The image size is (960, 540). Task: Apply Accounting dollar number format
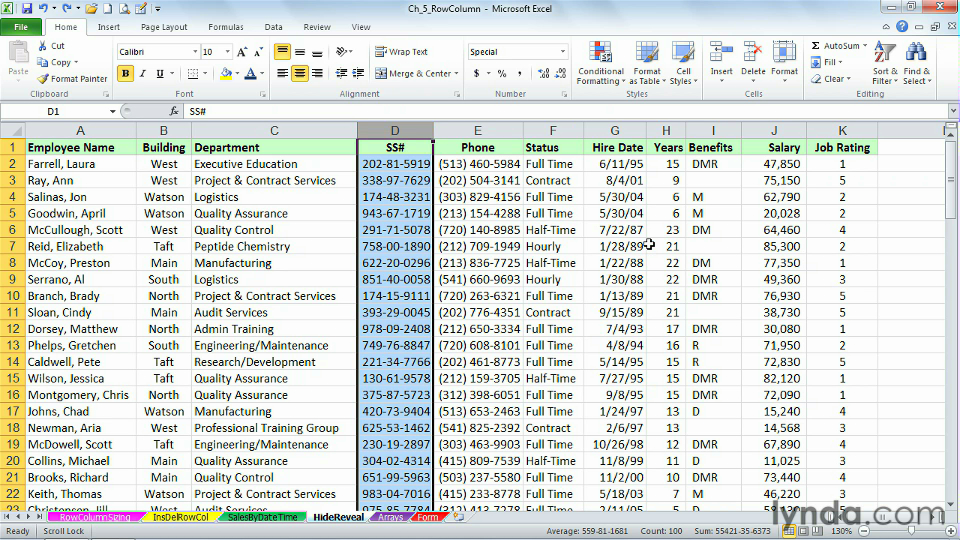point(476,73)
